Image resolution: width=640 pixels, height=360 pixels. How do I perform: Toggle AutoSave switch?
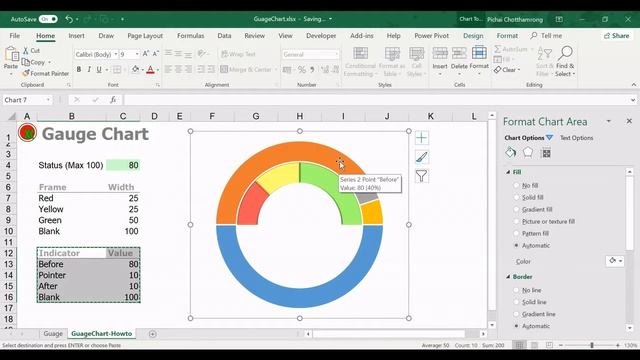(48, 19)
